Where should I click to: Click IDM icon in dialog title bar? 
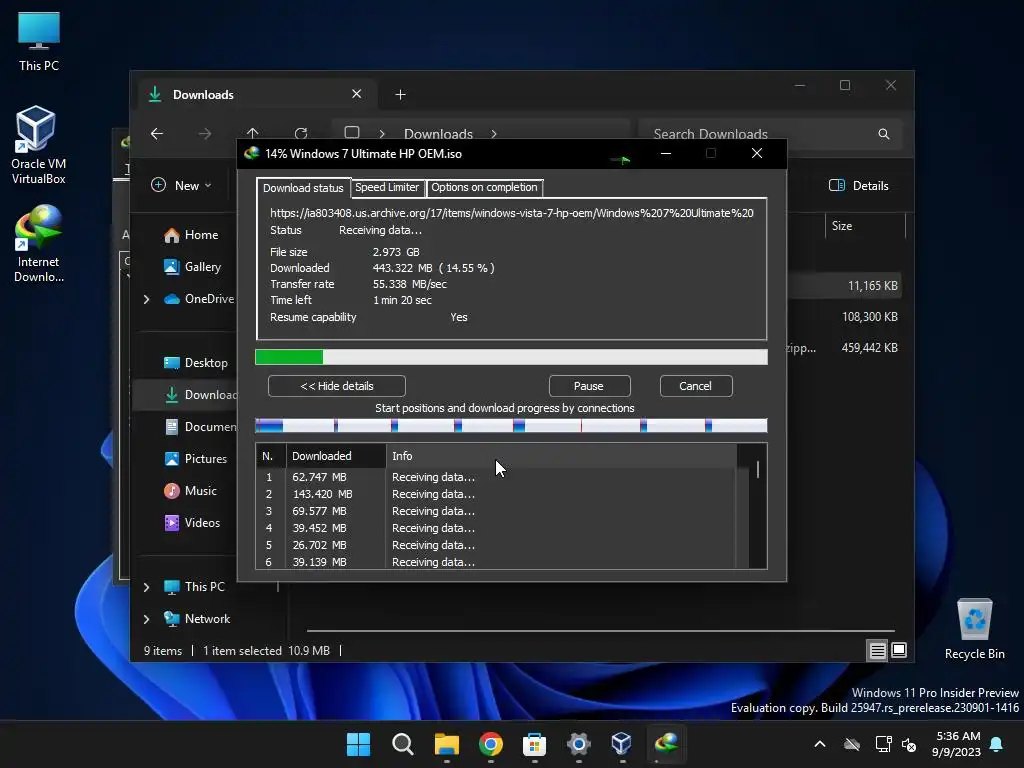pos(251,153)
